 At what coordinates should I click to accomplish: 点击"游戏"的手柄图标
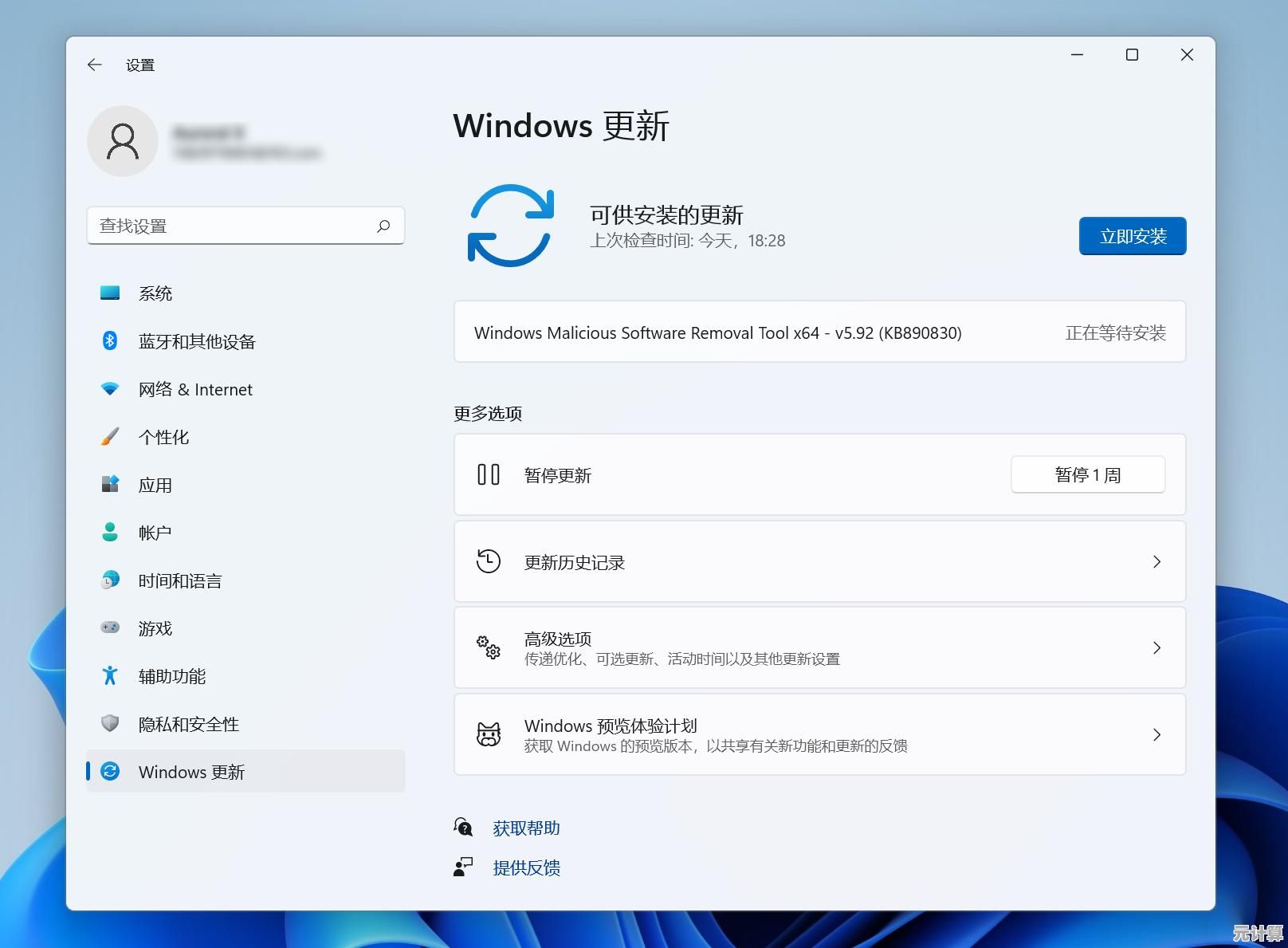[111, 628]
